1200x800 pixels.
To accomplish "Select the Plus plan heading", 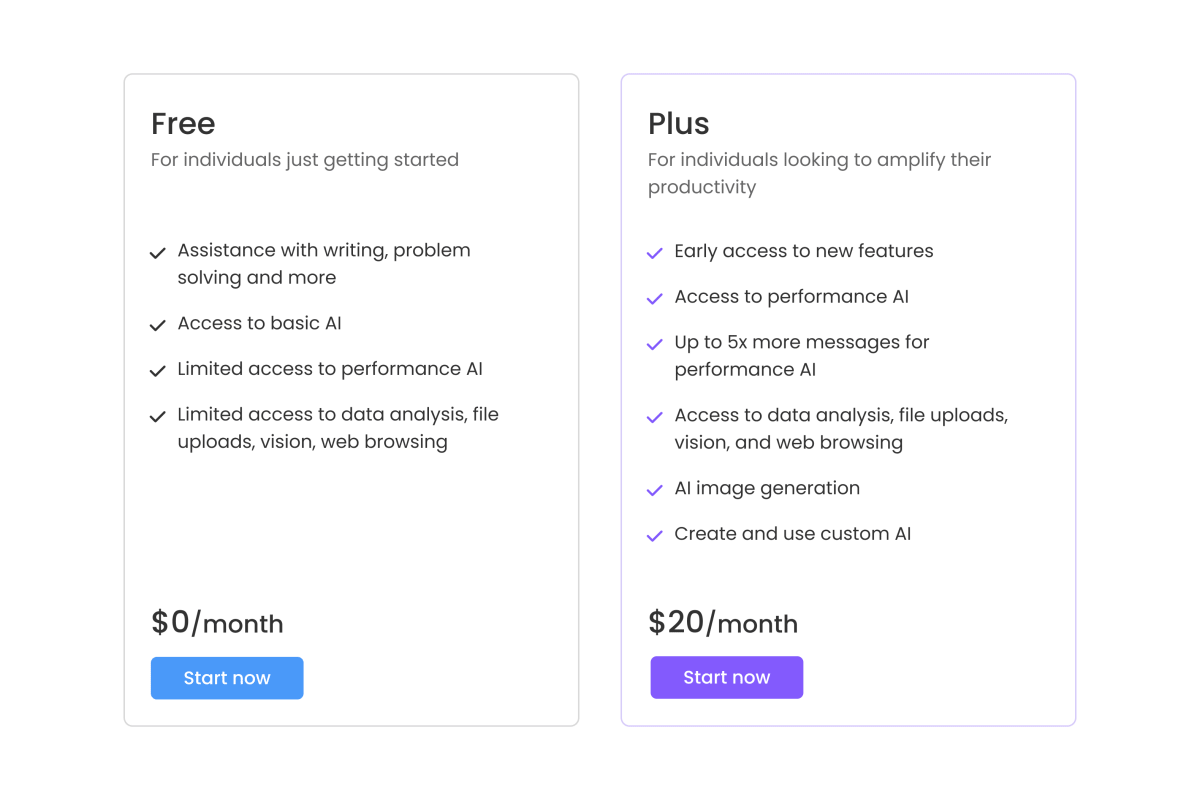I will [679, 123].
